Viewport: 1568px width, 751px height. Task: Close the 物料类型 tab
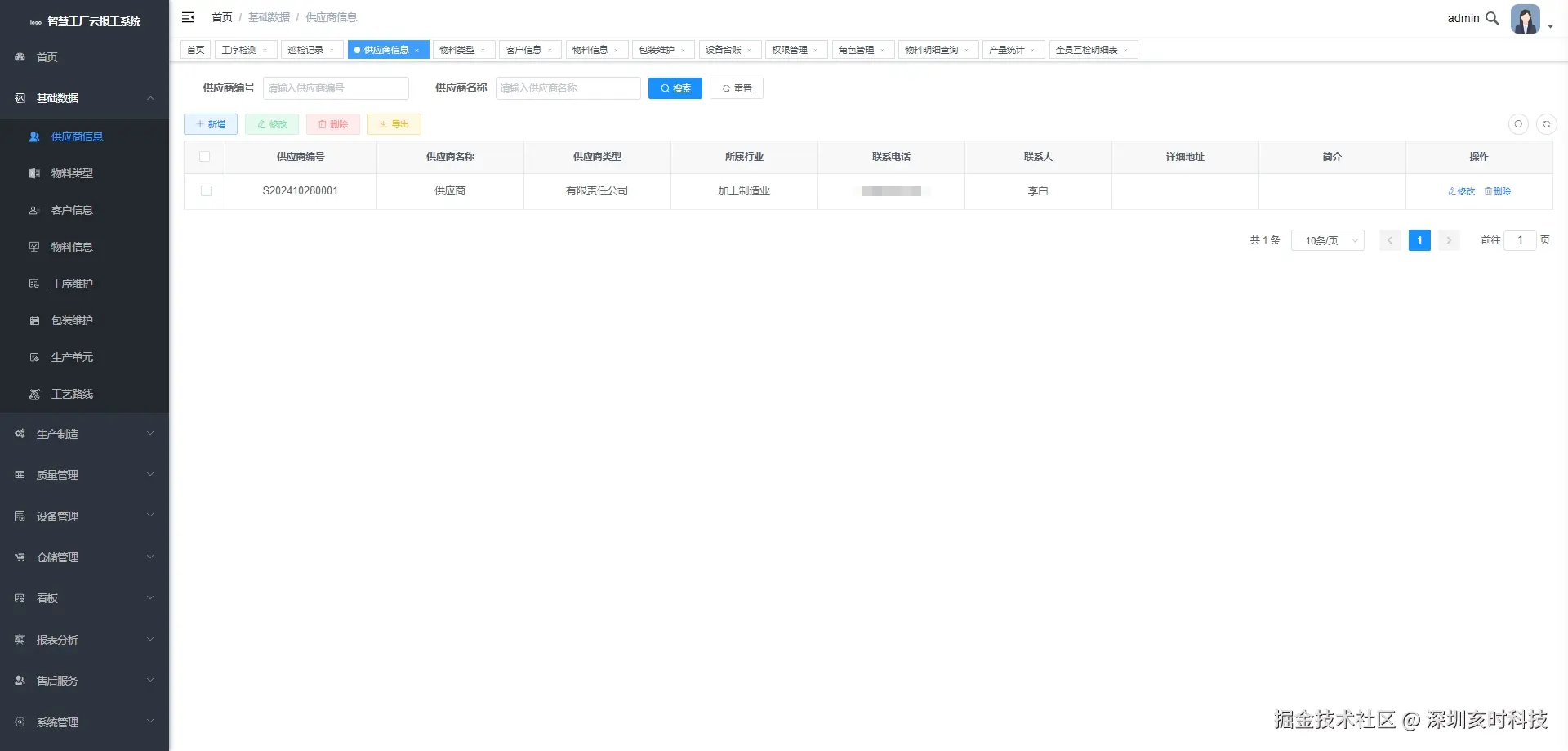(x=483, y=51)
